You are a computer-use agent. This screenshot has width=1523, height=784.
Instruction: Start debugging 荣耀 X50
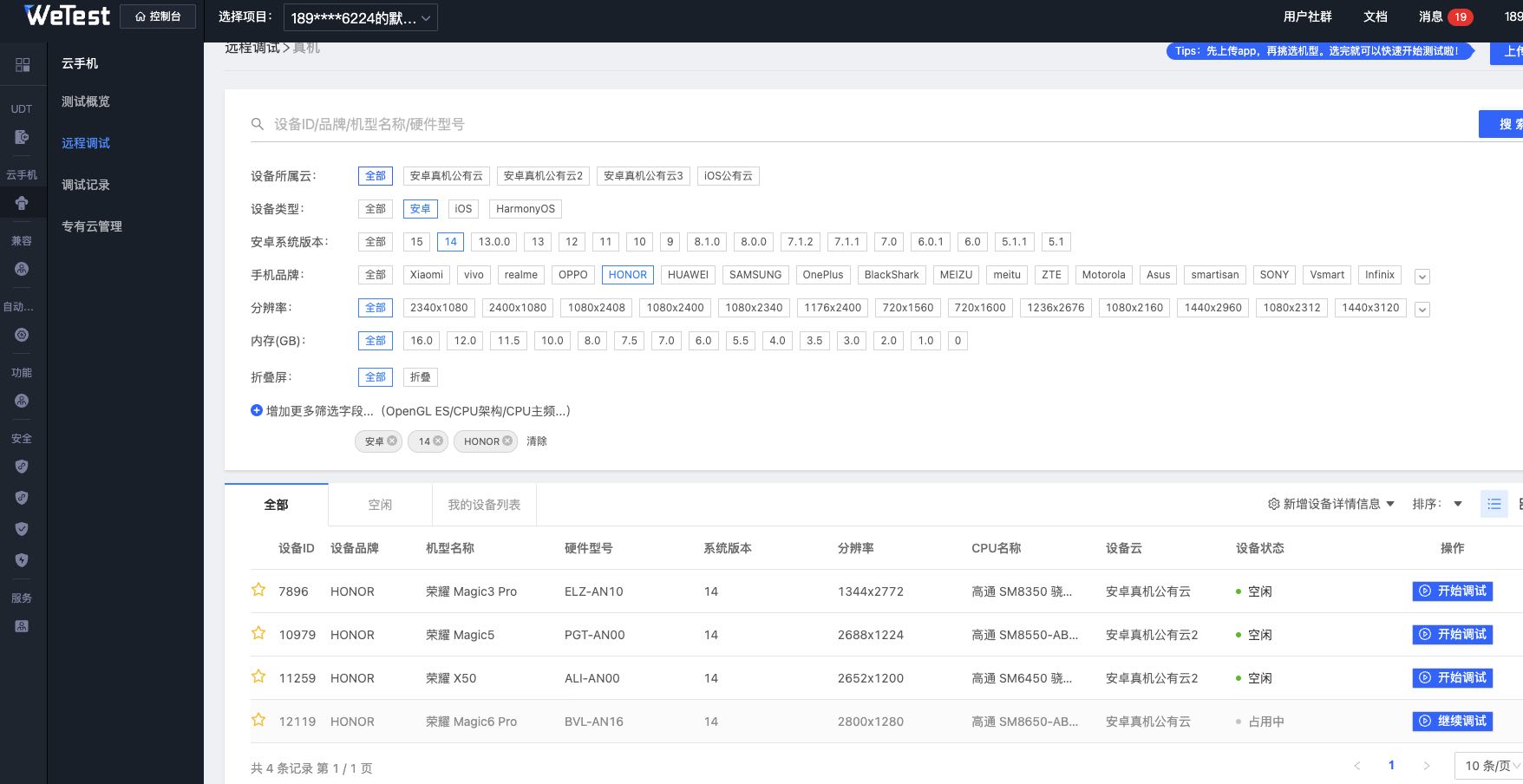1453,677
